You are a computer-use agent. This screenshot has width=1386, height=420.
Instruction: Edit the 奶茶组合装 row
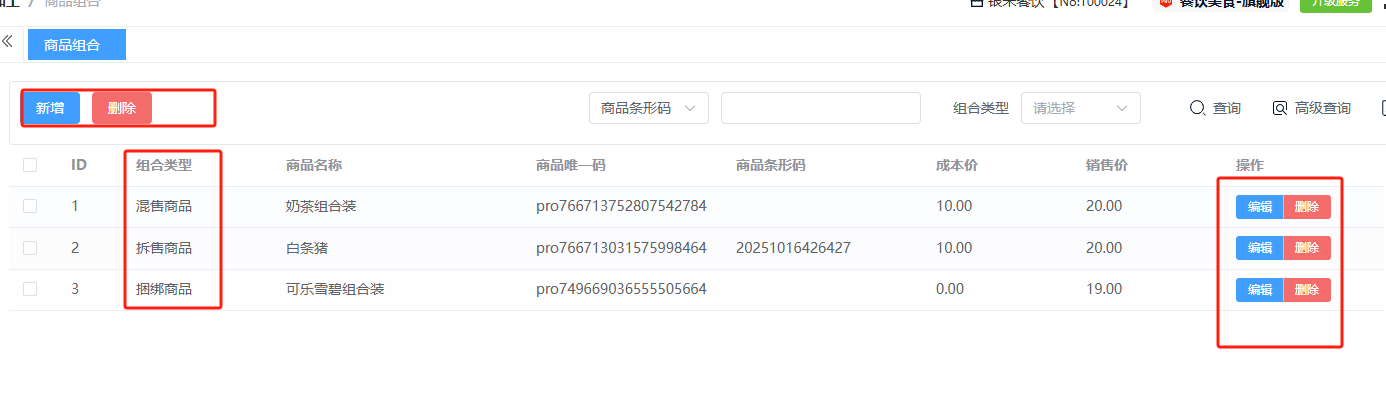(x=1259, y=207)
